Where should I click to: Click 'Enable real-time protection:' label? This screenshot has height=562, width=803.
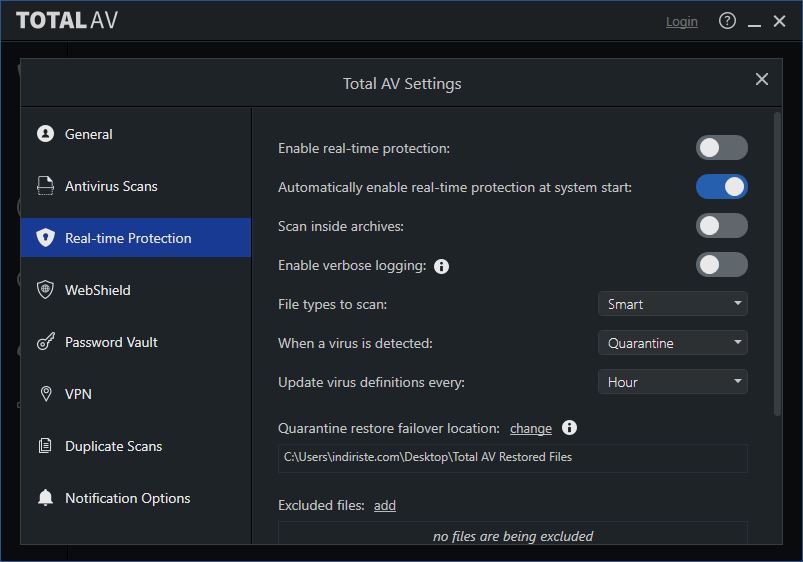(x=364, y=148)
